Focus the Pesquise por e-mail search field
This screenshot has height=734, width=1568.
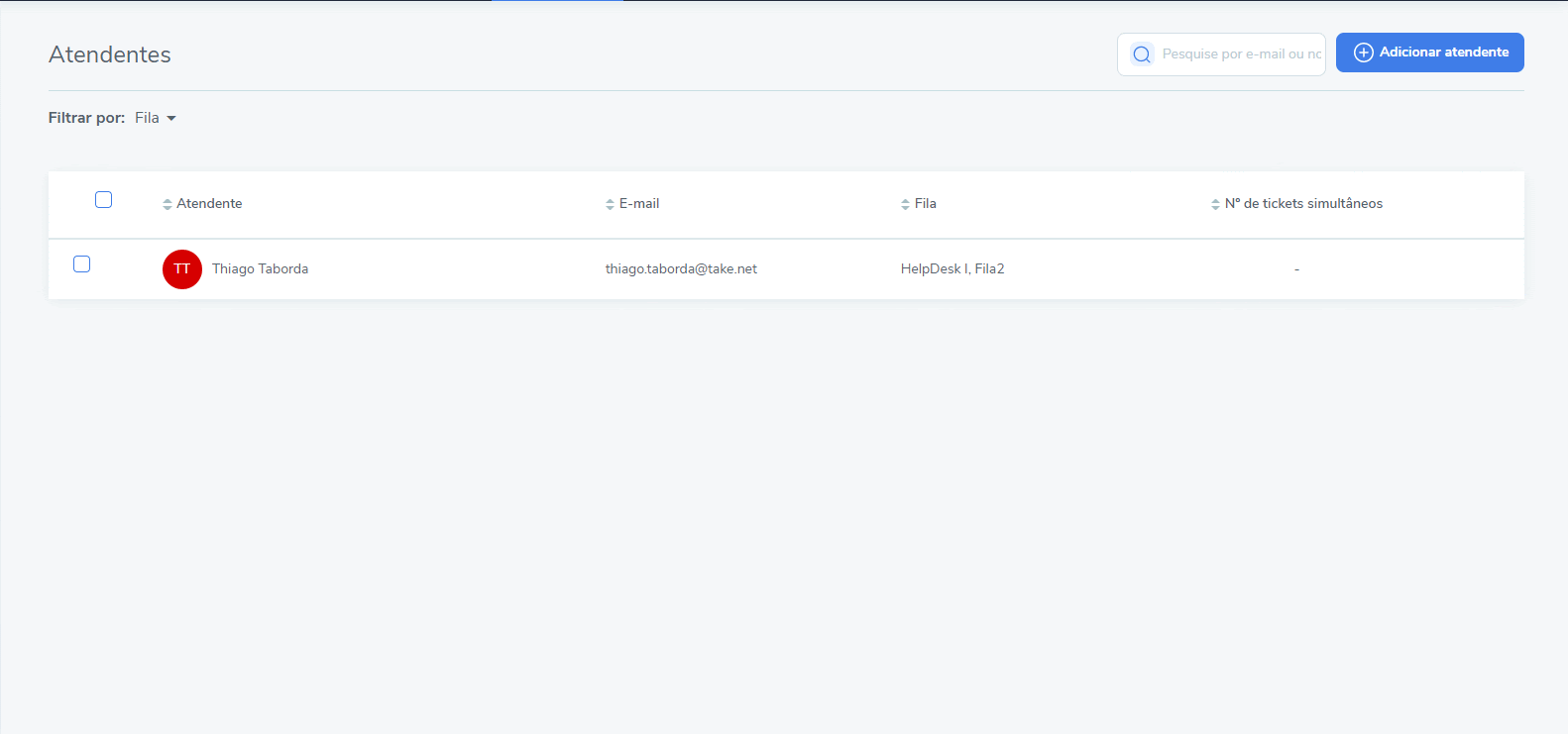(x=1241, y=54)
